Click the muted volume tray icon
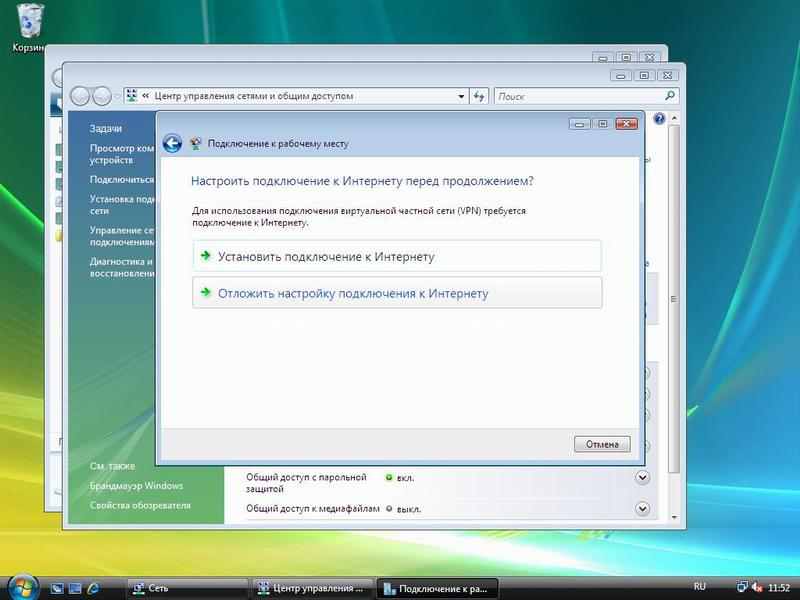Image resolution: width=800 pixels, height=600 pixels. coord(757,587)
